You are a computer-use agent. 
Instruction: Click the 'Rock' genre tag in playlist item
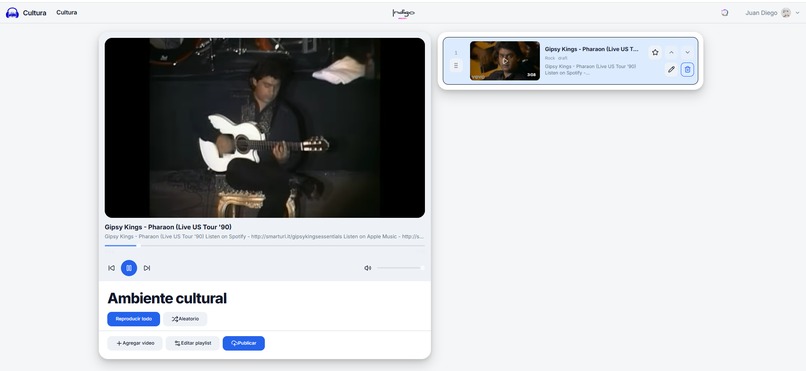[x=550, y=58]
